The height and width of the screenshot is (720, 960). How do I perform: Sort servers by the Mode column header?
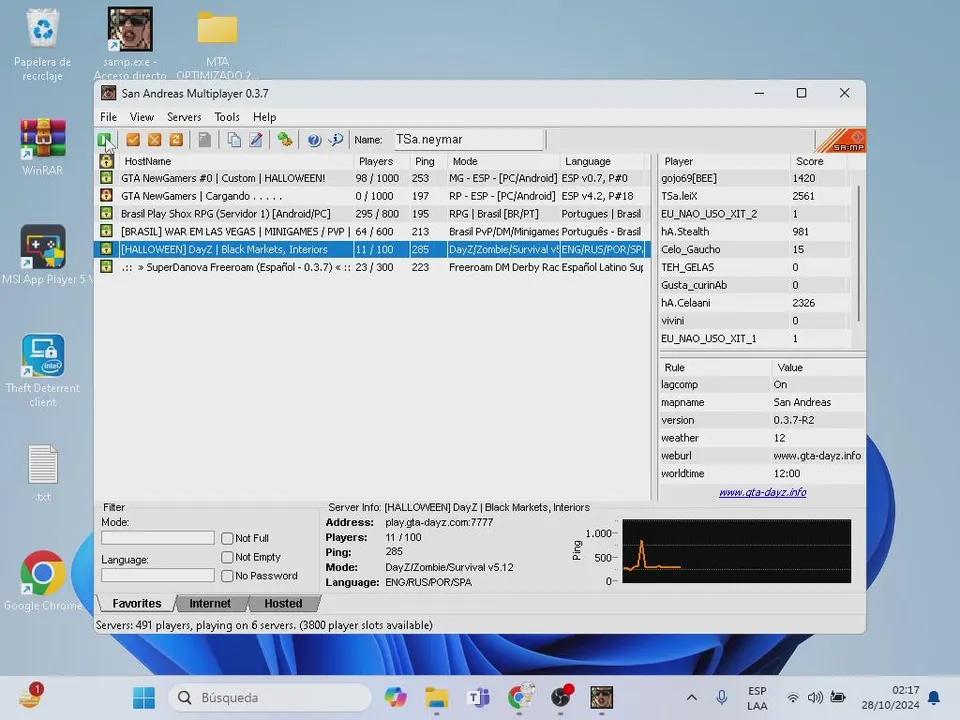pos(503,161)
